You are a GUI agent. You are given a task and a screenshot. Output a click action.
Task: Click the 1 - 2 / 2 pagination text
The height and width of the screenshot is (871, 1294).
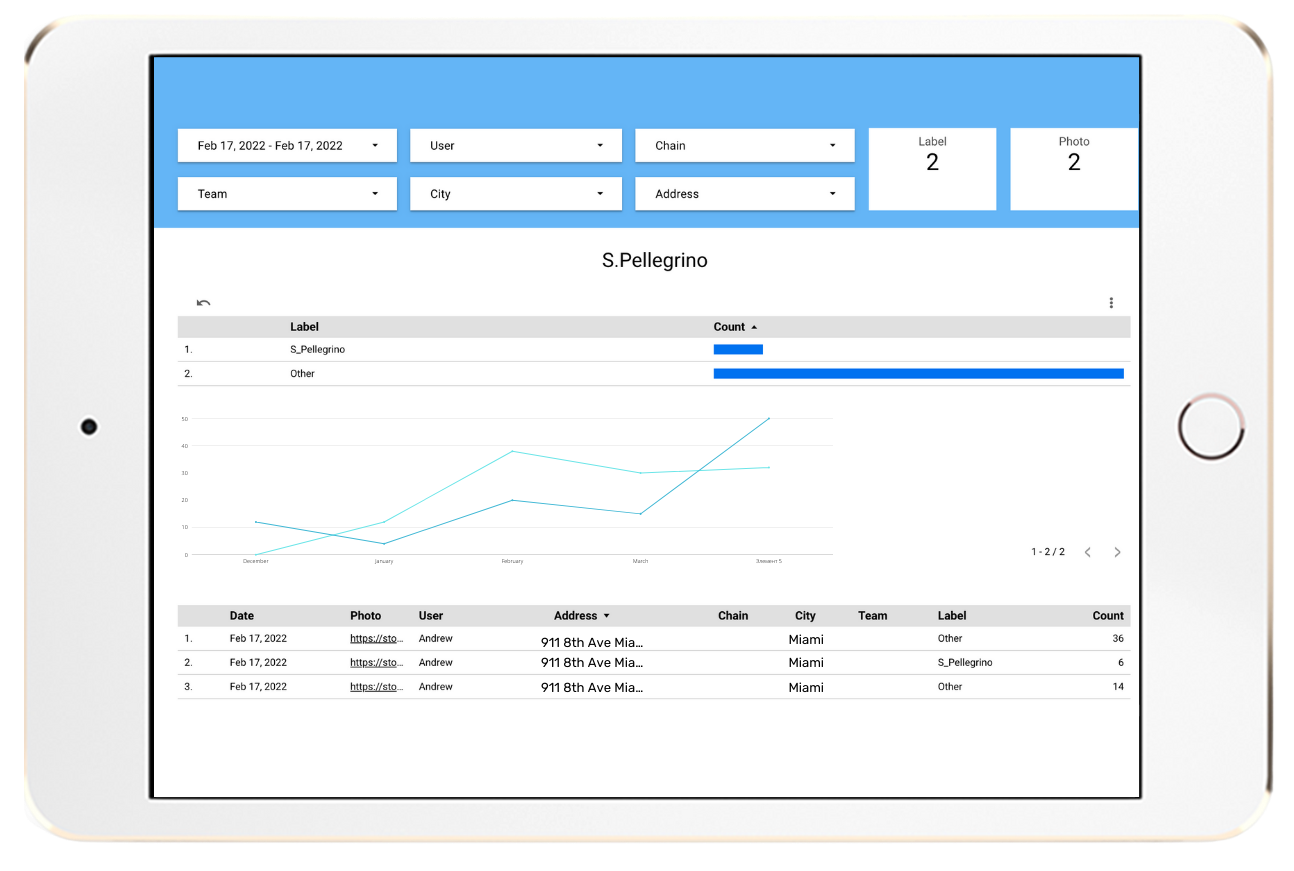click(x=1048, y=552)
